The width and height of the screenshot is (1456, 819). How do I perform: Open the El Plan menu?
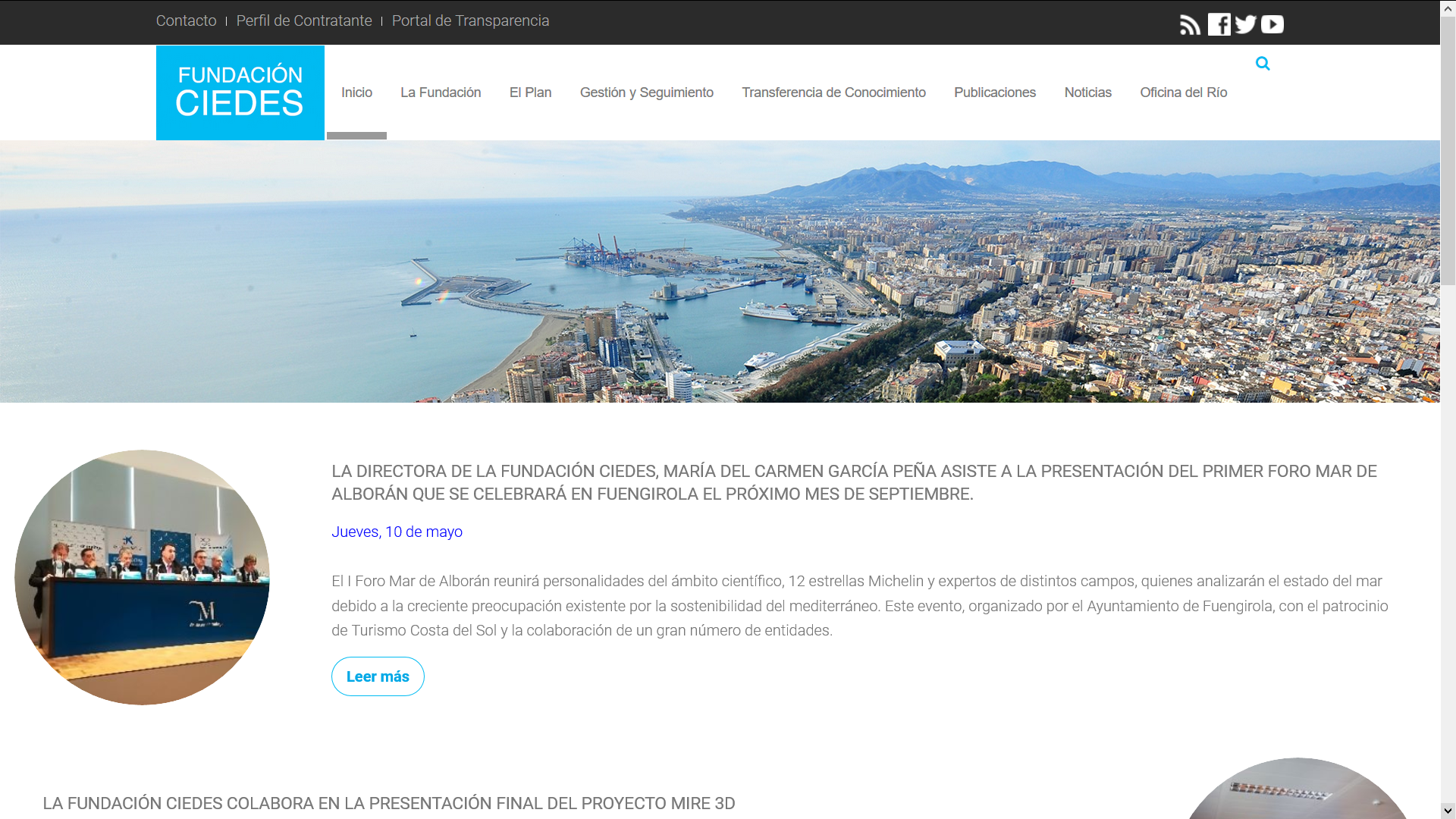pos(531,93)
